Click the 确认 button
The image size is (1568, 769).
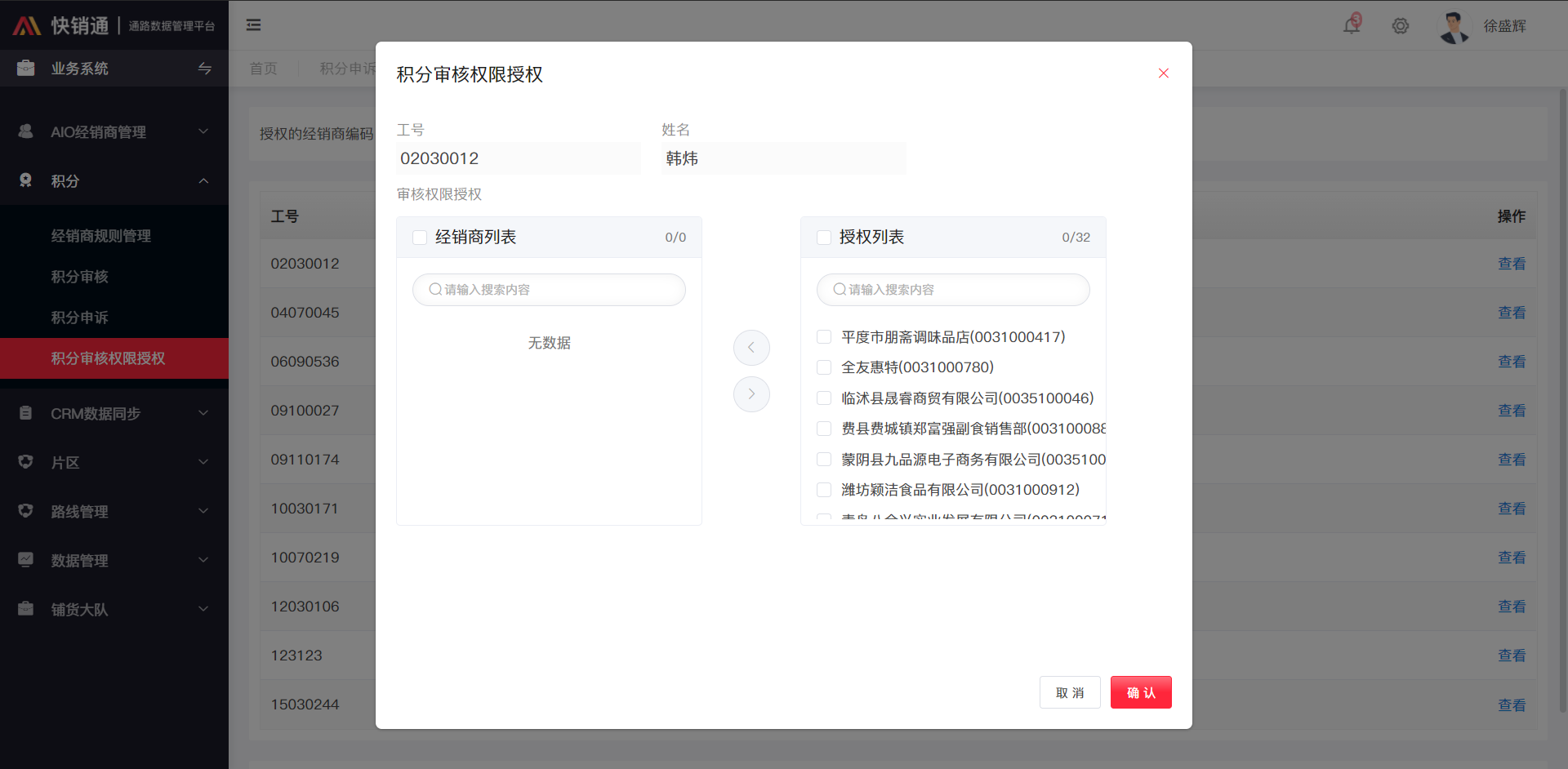point(1141,692)
